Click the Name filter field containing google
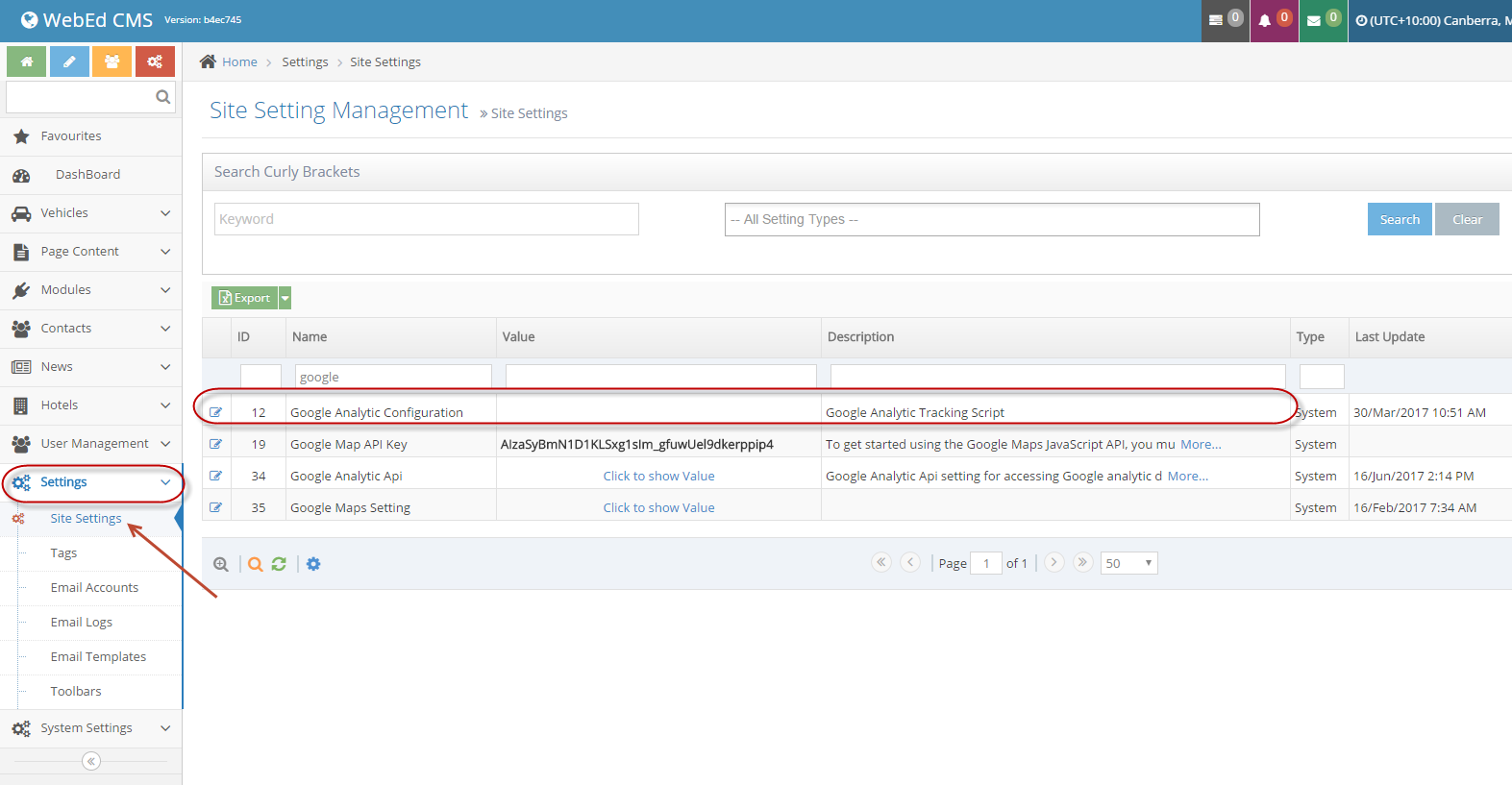This screenshot has height=785, width=1512. [x=393, y=377]
